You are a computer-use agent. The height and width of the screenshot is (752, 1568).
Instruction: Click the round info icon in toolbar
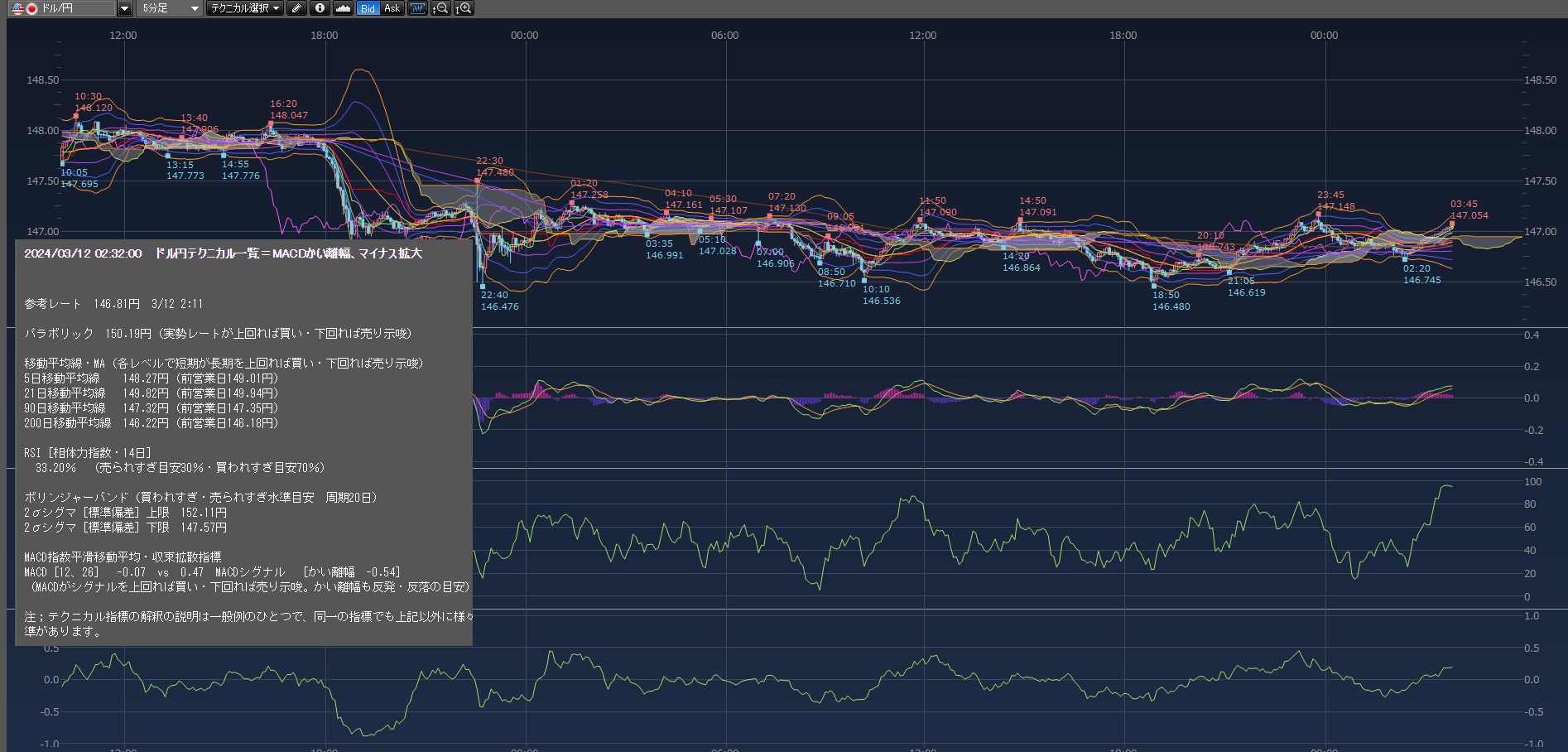(x=320, y=8)
